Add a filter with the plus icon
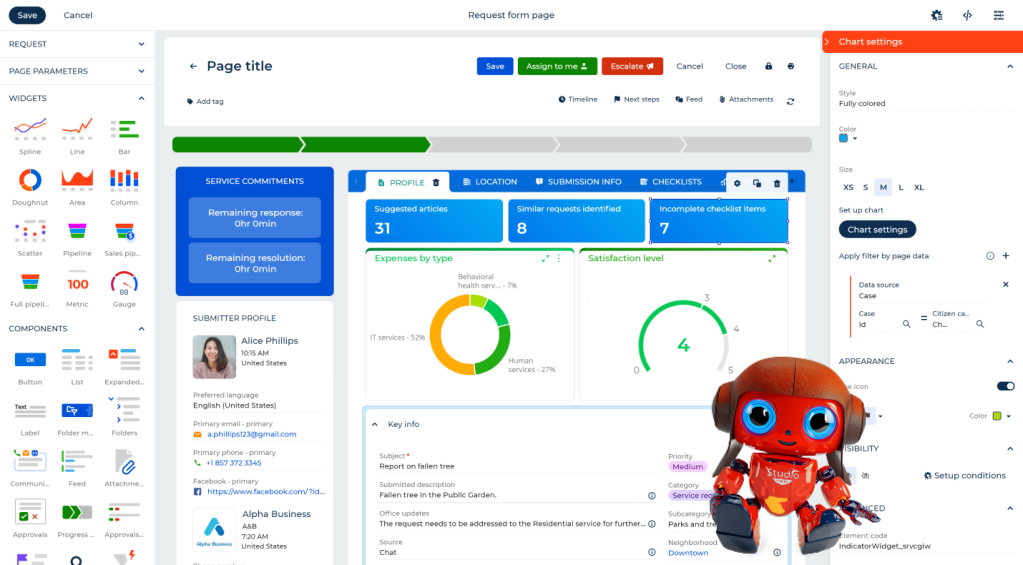 (x=1006, y=256)
